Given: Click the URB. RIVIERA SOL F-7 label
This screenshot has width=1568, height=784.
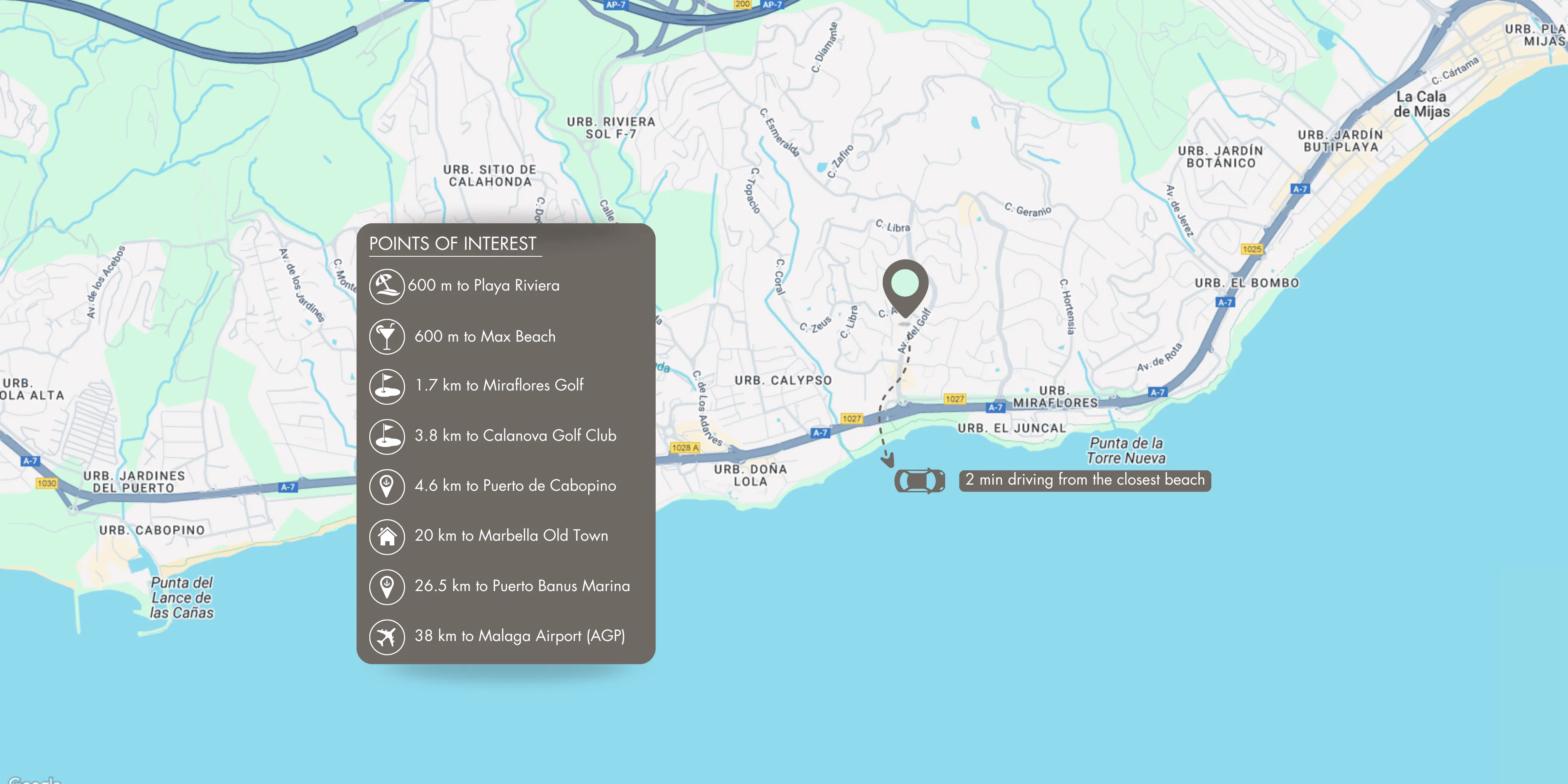Looking at the screenshot, I should point(611,128).
